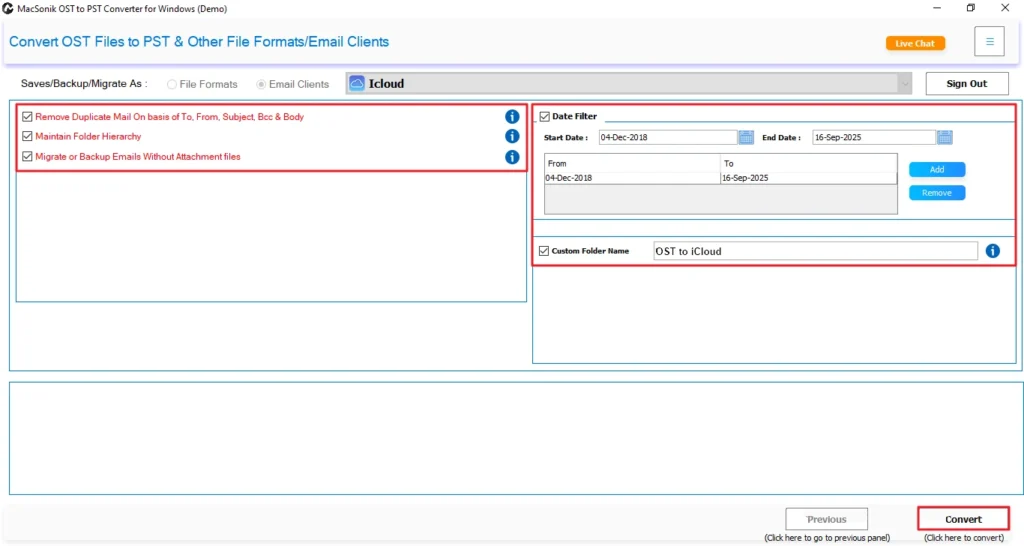1024x546 pixels.
Task: Open Live Chat support
Action: [x=915, y=43]
